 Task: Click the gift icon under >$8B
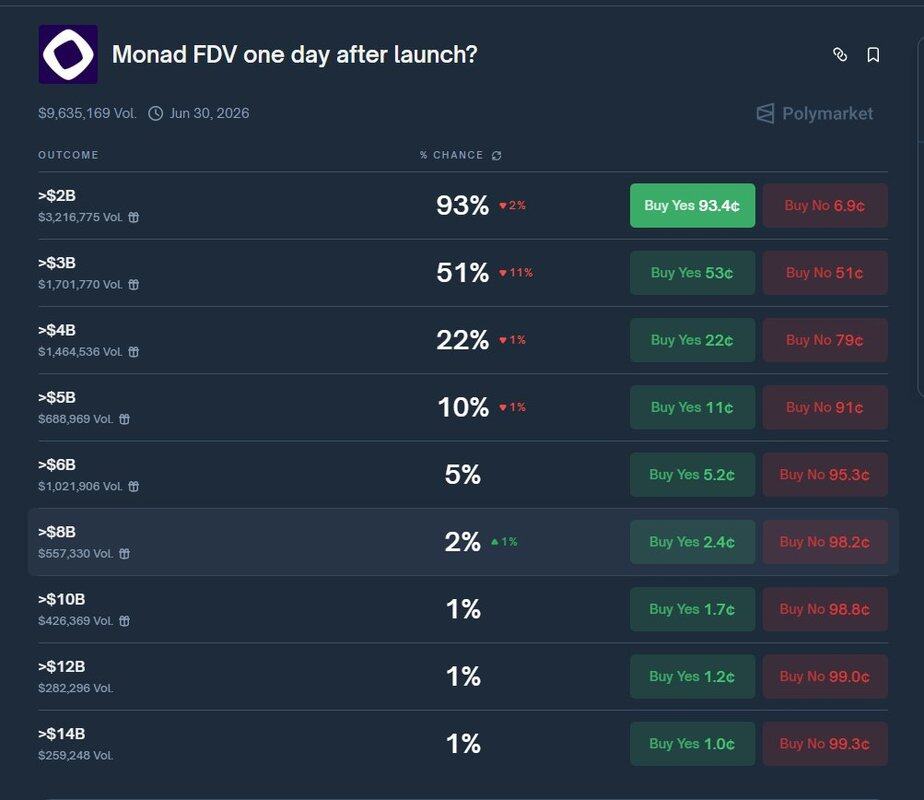pos(125,553)
